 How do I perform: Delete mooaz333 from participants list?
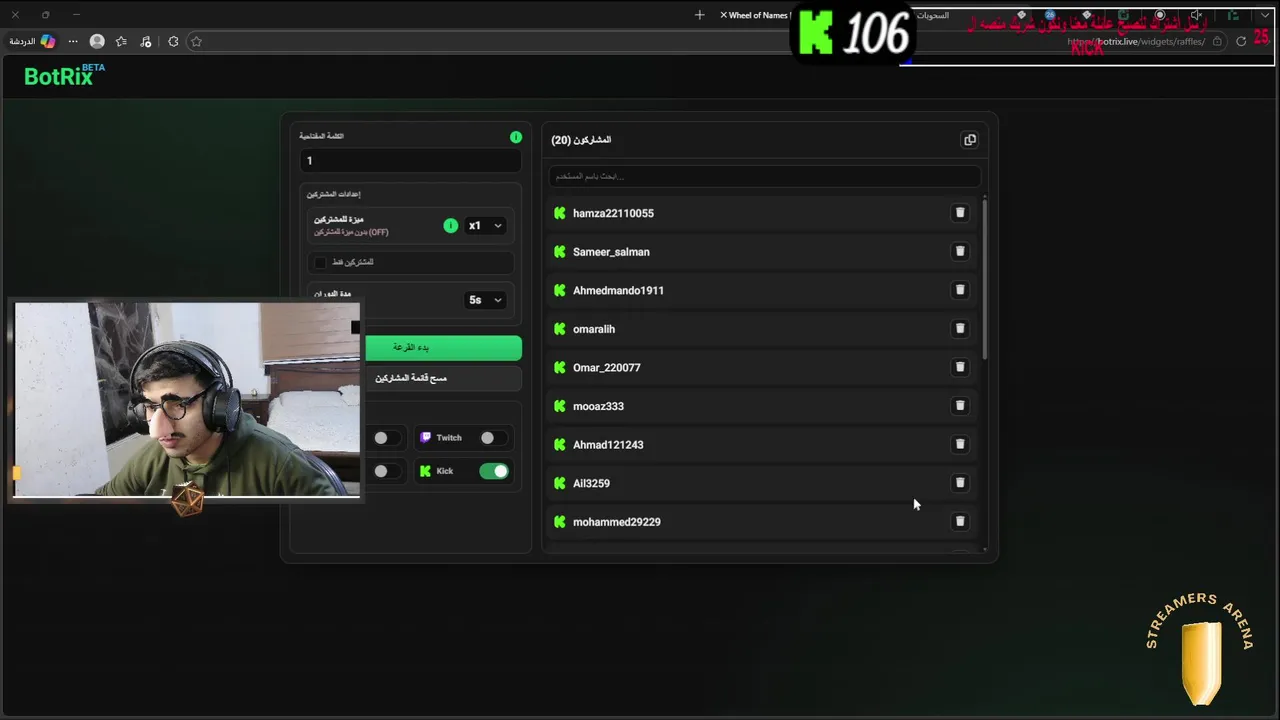[x=960, y=406]
